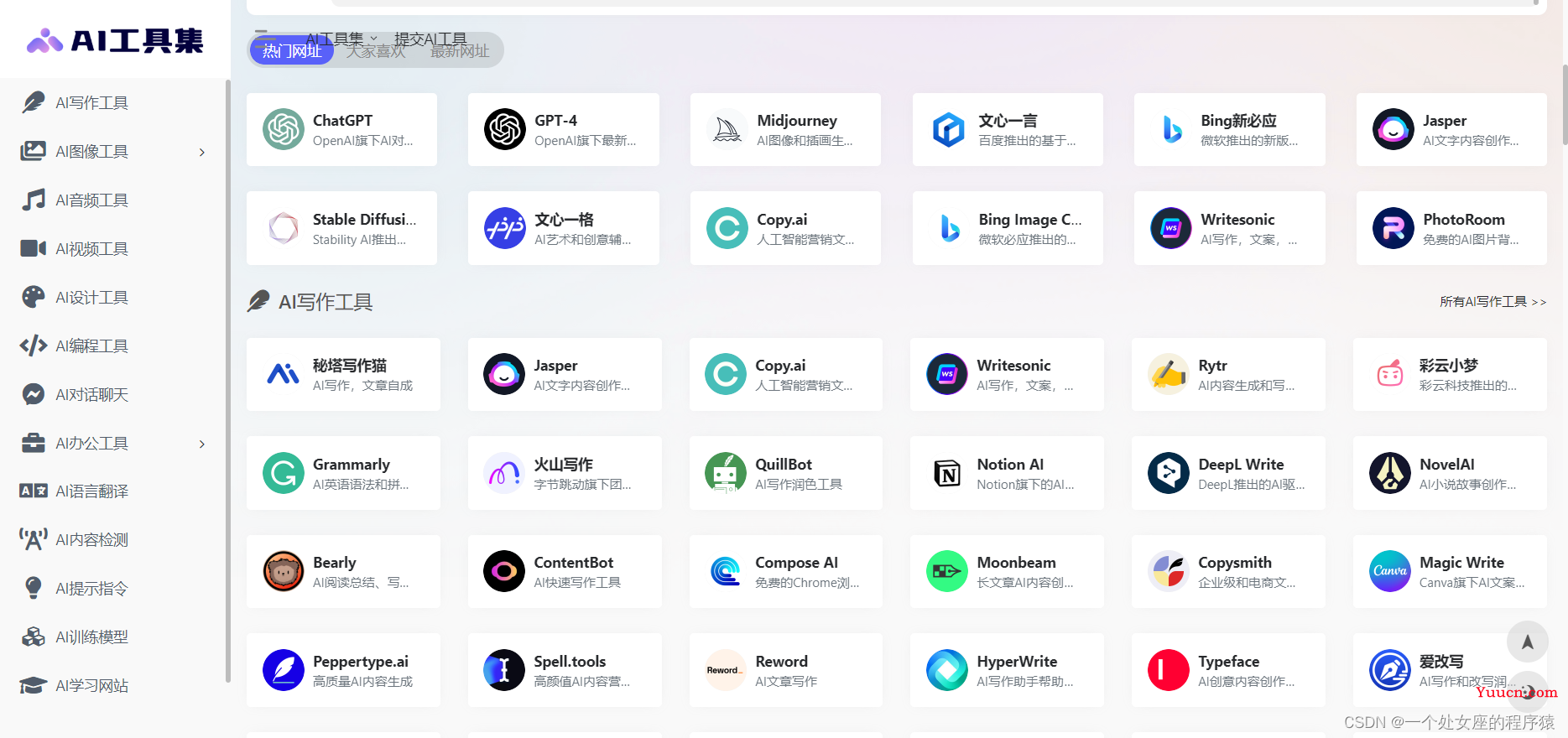Open the Bing Image Creator card
The image size is (1568, 738).
pyautogui.click(x=1008, y=228)
